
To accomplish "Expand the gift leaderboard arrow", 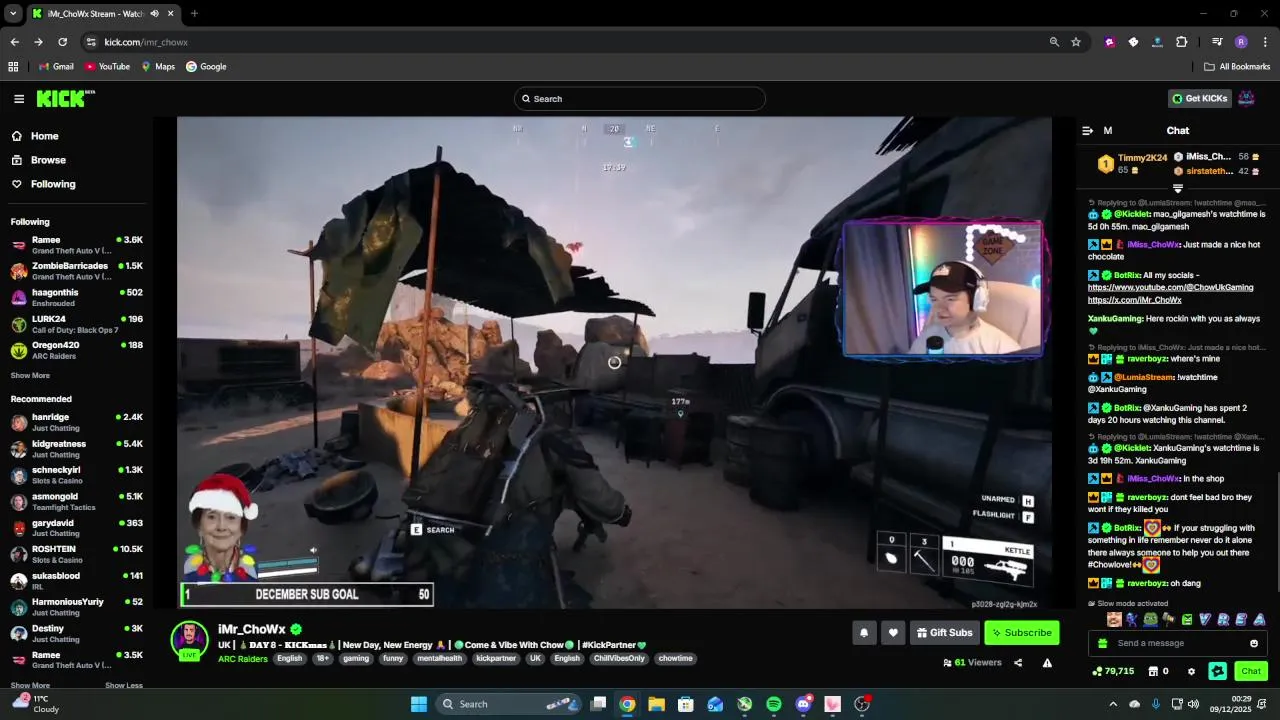I will click(x=1177, y=188).
